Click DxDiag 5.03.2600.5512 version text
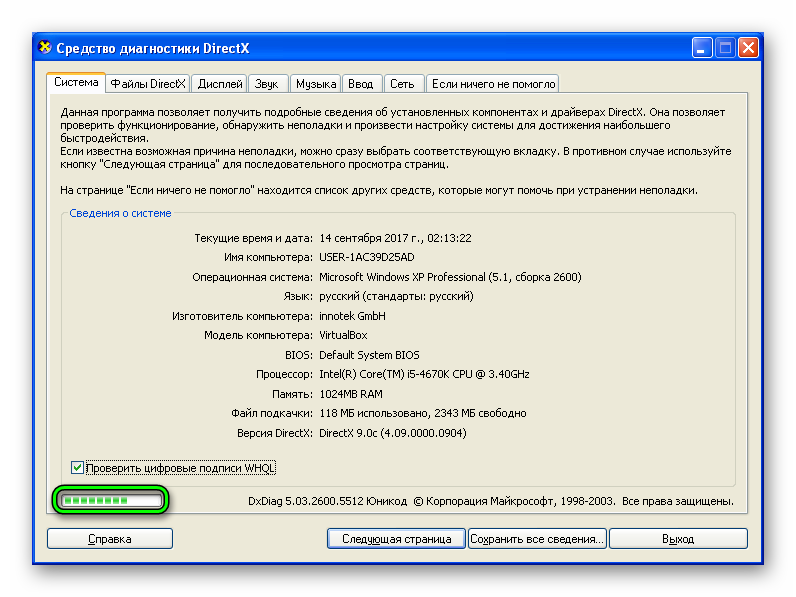 click(x=306, y=502)
